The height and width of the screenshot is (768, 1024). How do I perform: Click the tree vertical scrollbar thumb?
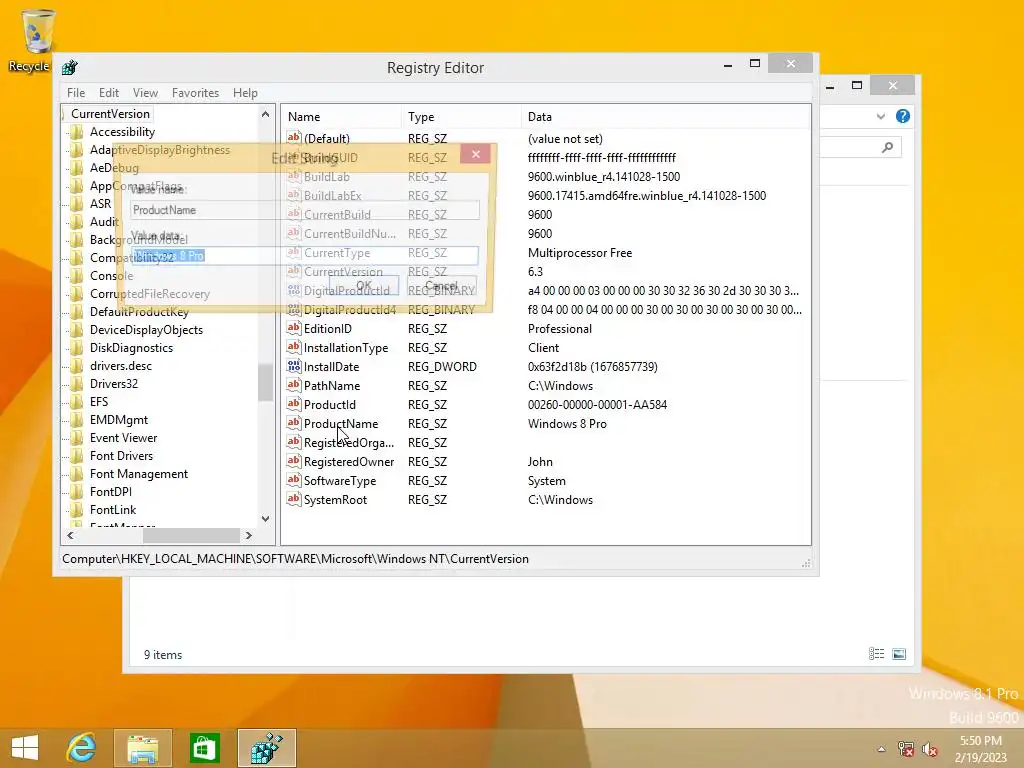coord(265,383)
